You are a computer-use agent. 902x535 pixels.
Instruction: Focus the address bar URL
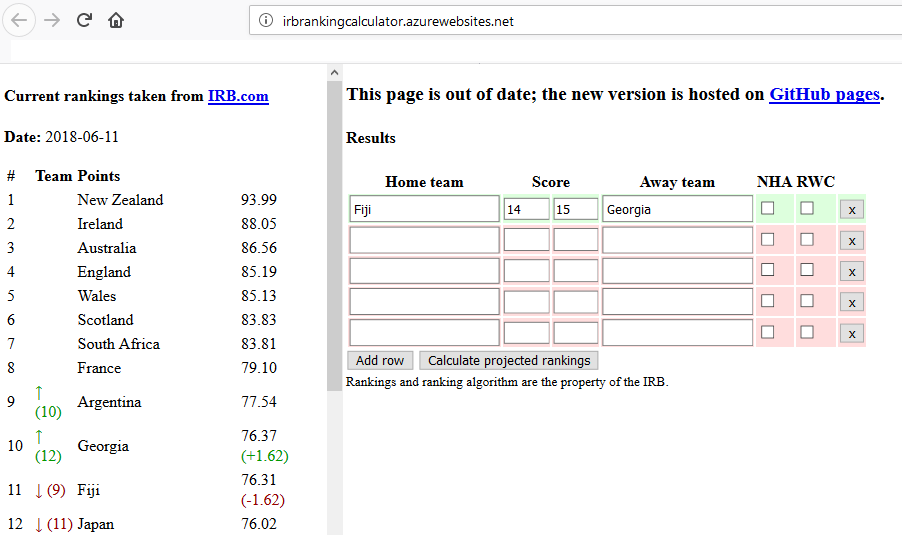point(398,21)
